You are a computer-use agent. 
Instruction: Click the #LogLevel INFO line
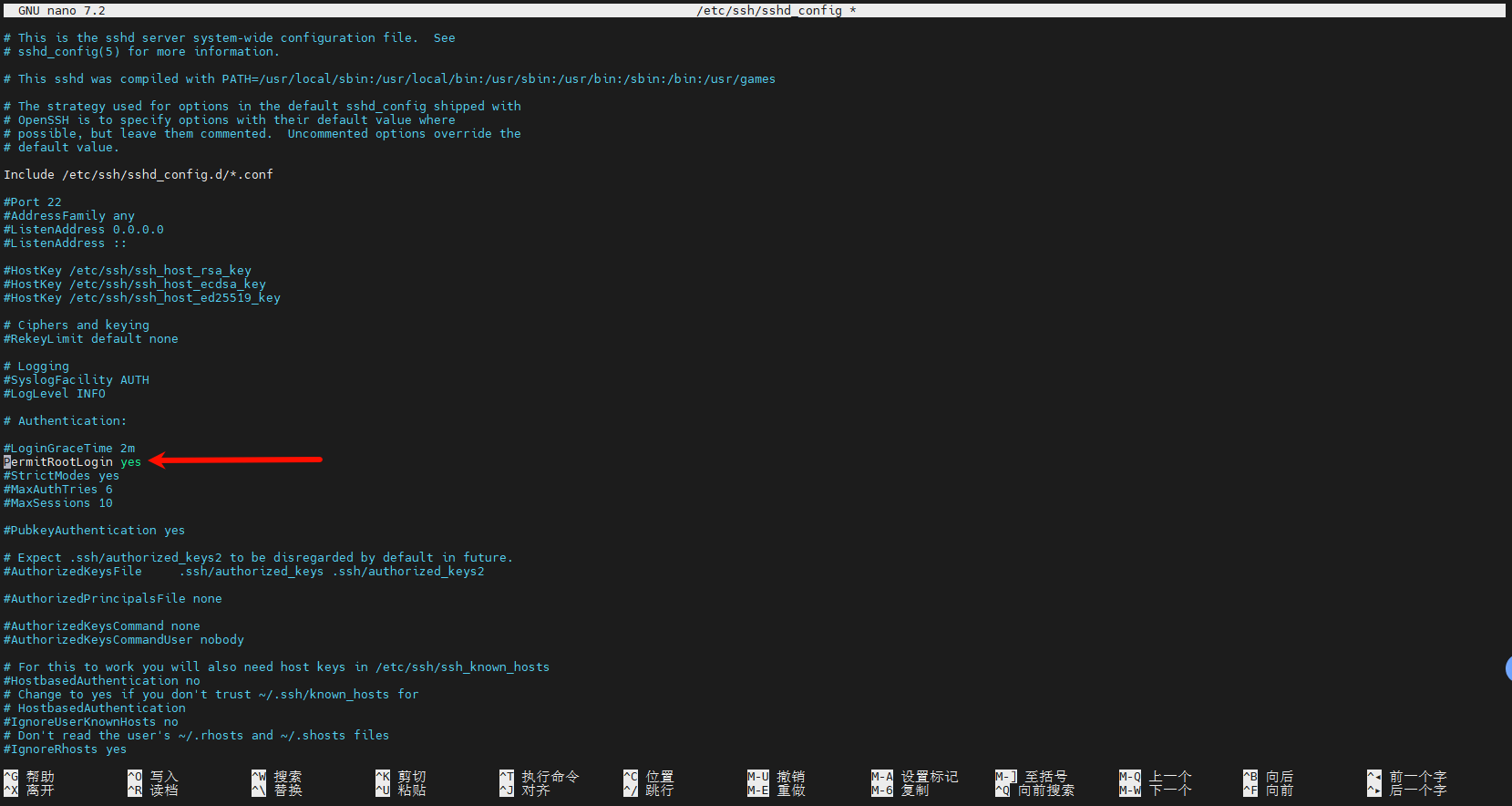tap(55, 394)
